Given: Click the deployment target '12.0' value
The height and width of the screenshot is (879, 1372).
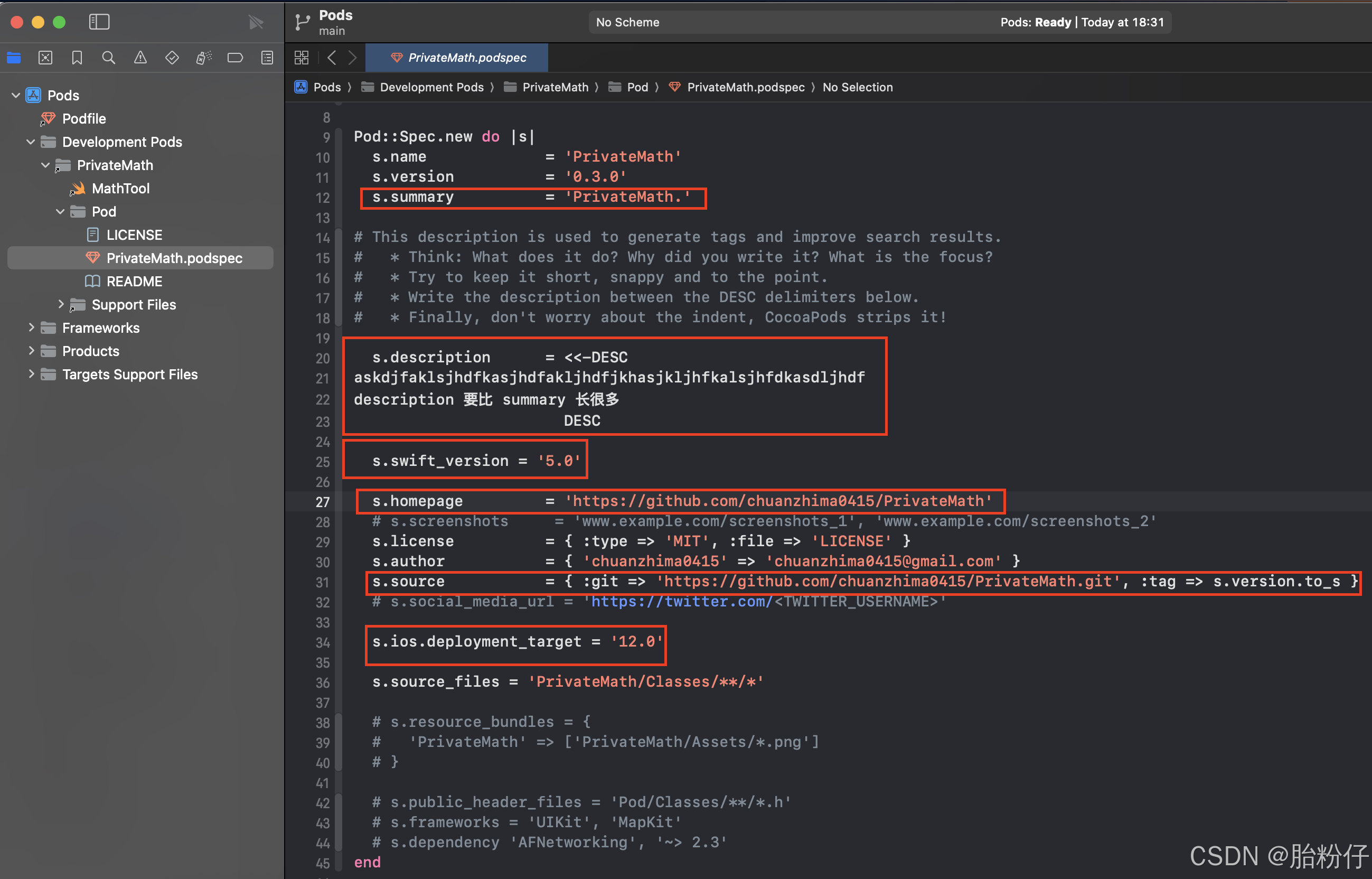Looking at the screenshot, I should click(637, 642).
